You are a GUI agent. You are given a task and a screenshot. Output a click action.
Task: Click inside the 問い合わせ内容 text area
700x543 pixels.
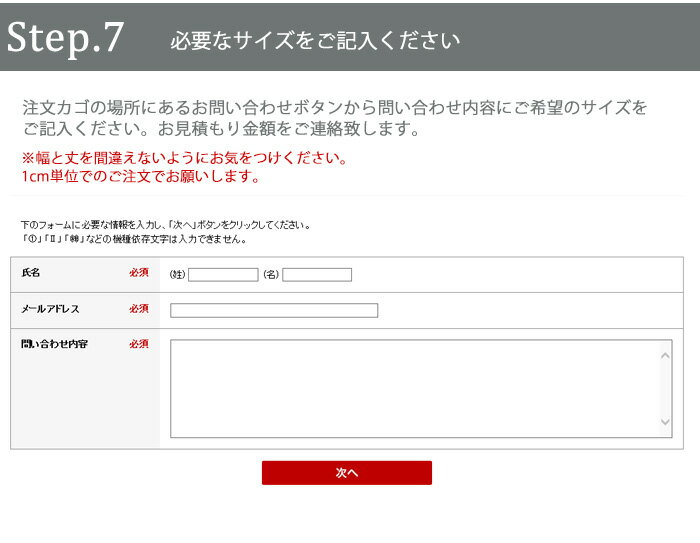414,388
